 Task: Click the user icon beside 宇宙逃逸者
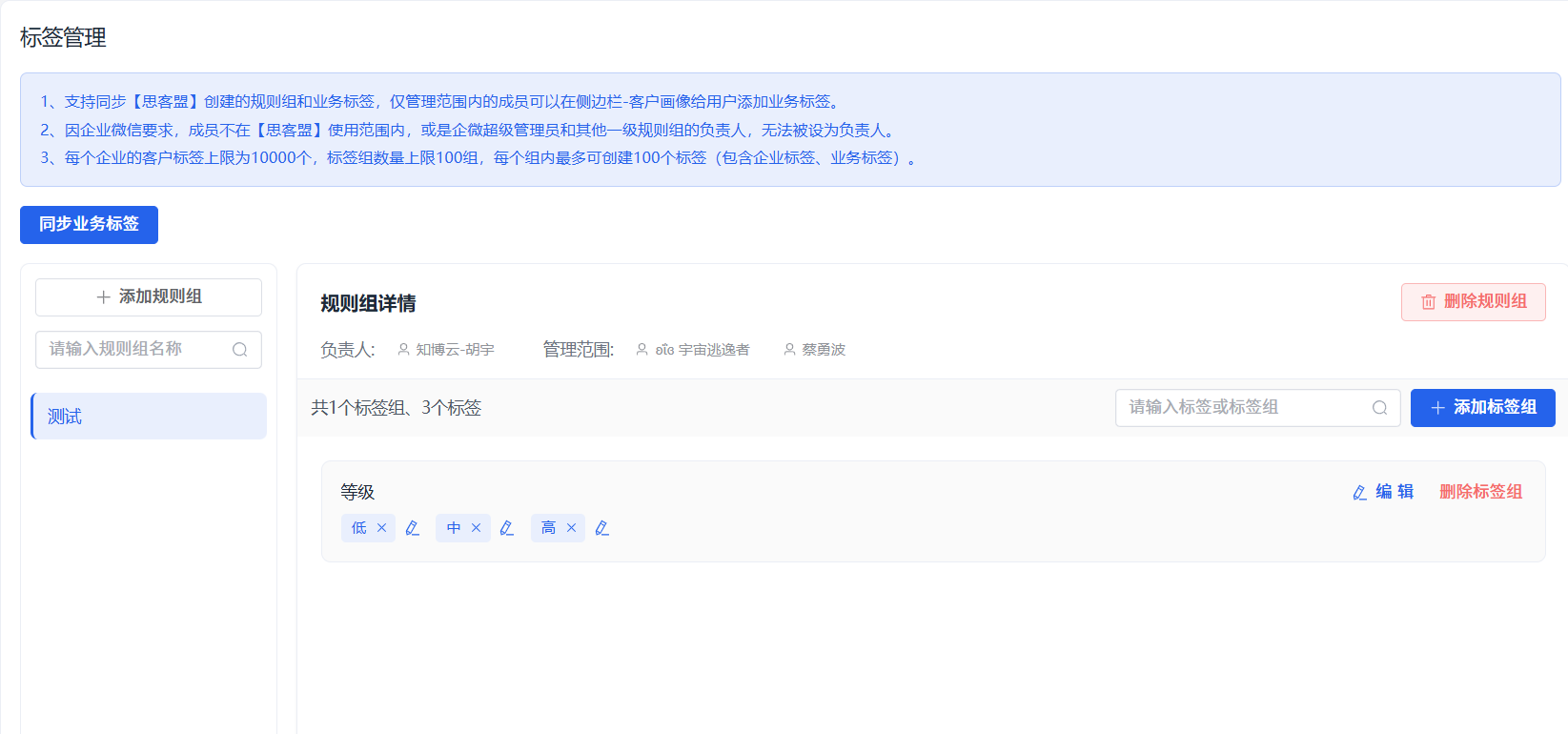coord(641,350)
